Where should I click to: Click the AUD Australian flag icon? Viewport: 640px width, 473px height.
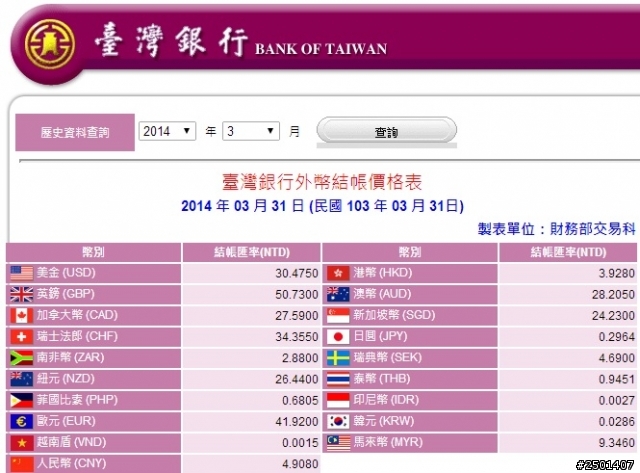pos(338,294)
